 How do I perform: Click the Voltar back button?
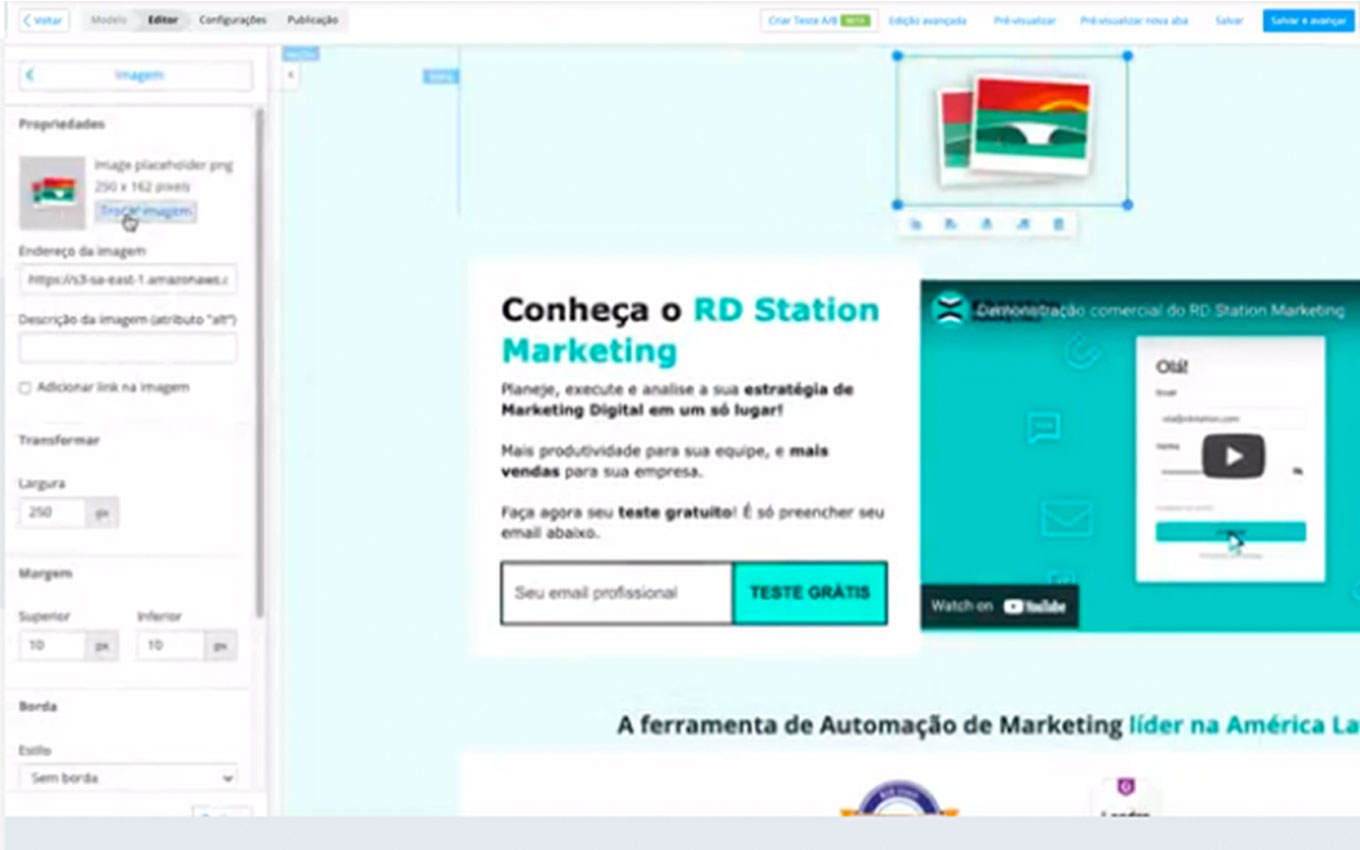click(44, 20)
